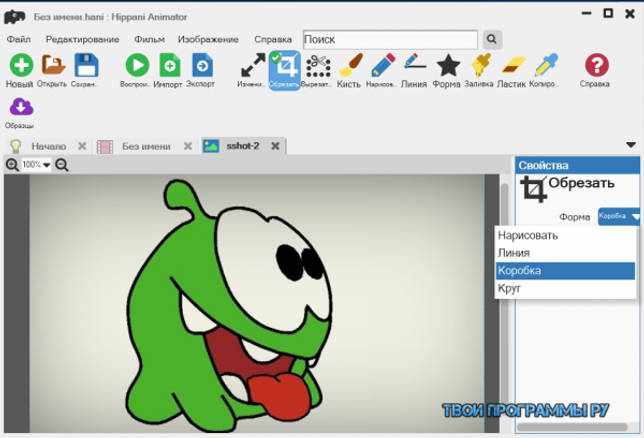Open the Редактирование menu
This screenshot has width=644, height=438.
(82, 39)
